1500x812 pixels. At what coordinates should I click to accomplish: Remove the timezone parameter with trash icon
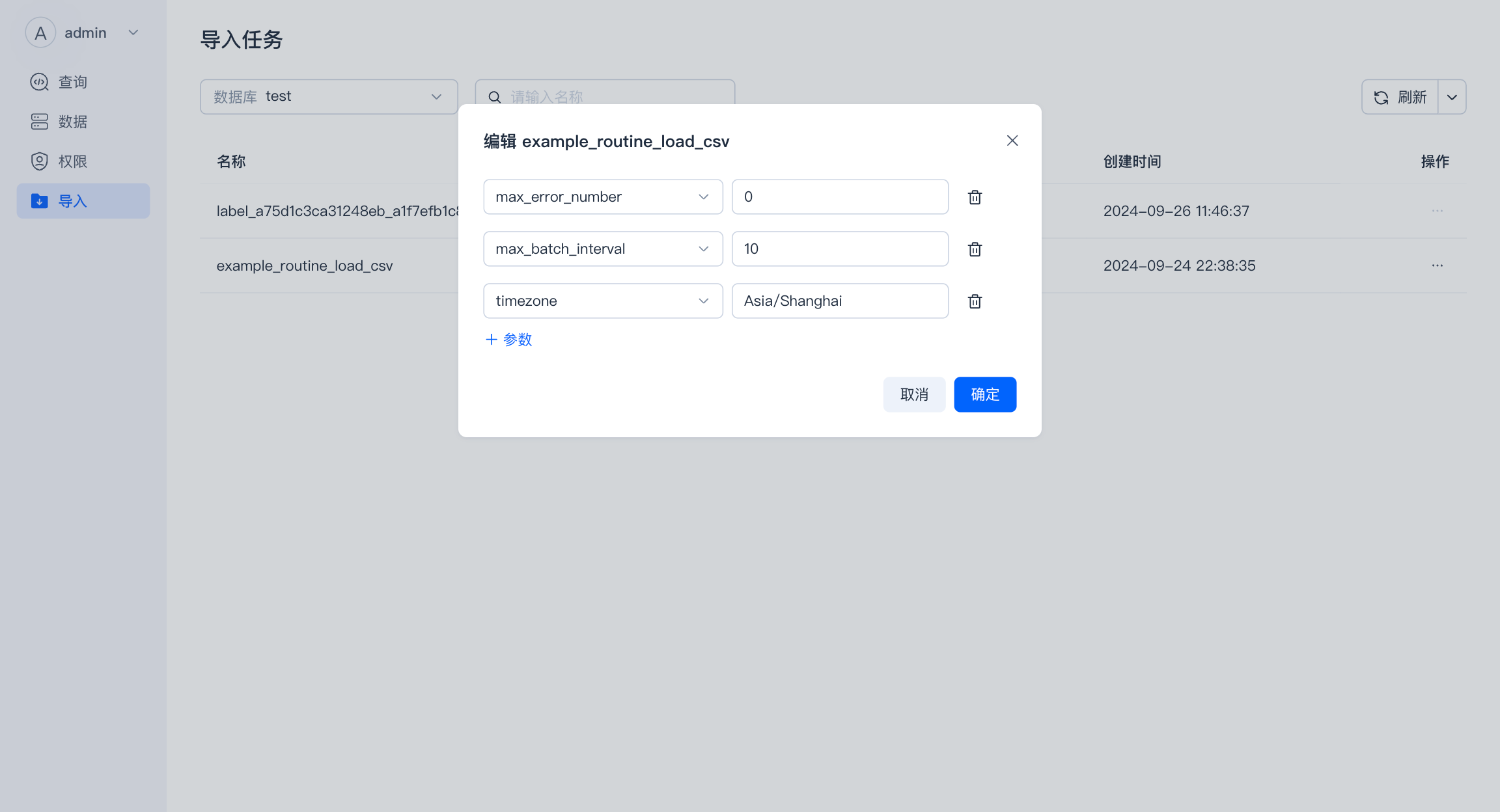click(975, 301)
